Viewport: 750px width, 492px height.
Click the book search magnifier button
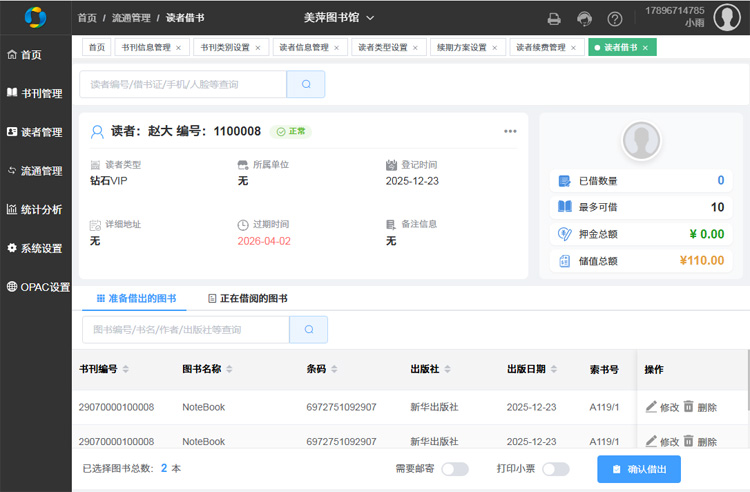click(309, 329)
